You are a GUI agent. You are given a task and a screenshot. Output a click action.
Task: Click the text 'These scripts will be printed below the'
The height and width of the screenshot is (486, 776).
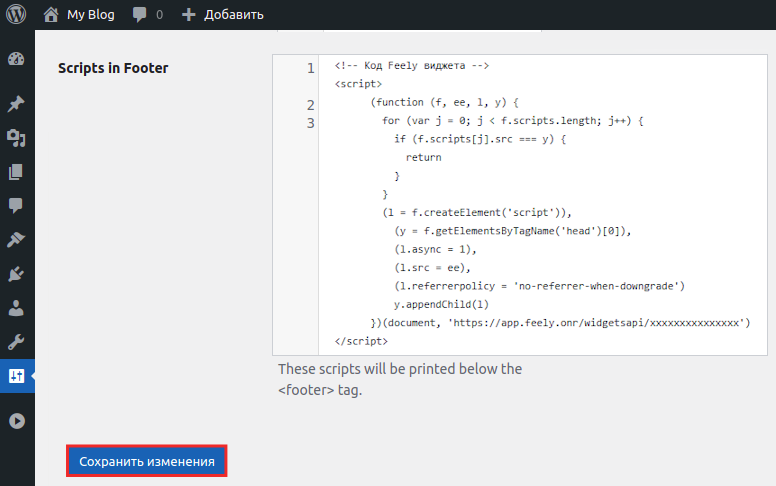pyautogui.click(x=400, y=369)
